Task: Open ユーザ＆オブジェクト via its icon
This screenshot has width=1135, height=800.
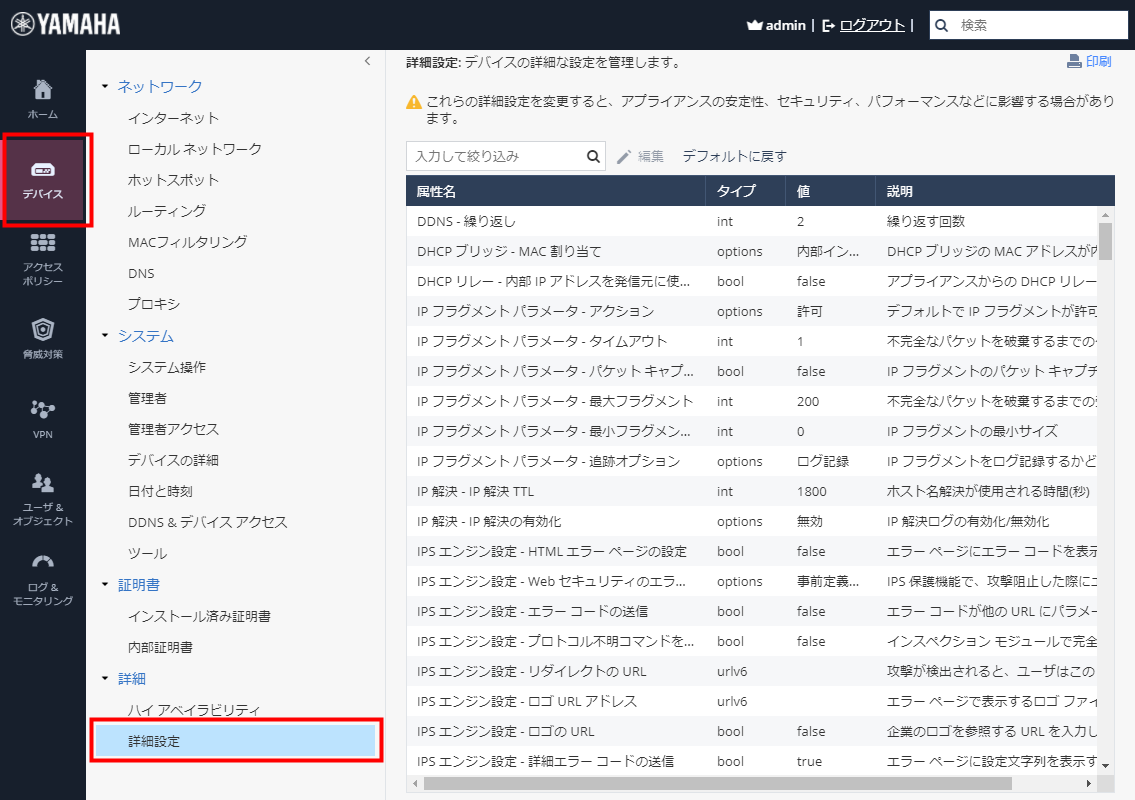Action: point(41,490)
